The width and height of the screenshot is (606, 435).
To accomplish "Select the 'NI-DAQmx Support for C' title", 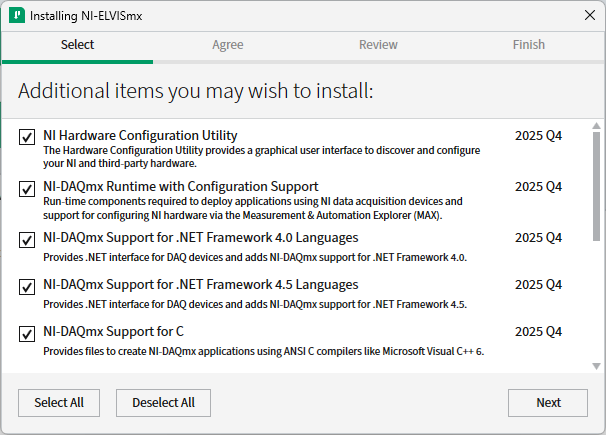I will (113, 331).
